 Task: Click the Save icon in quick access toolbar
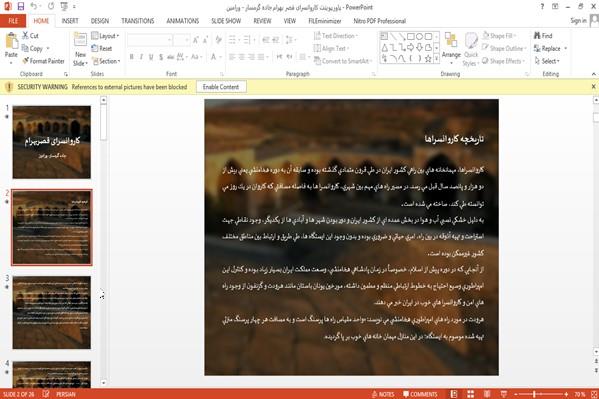(x=21, y=6)
